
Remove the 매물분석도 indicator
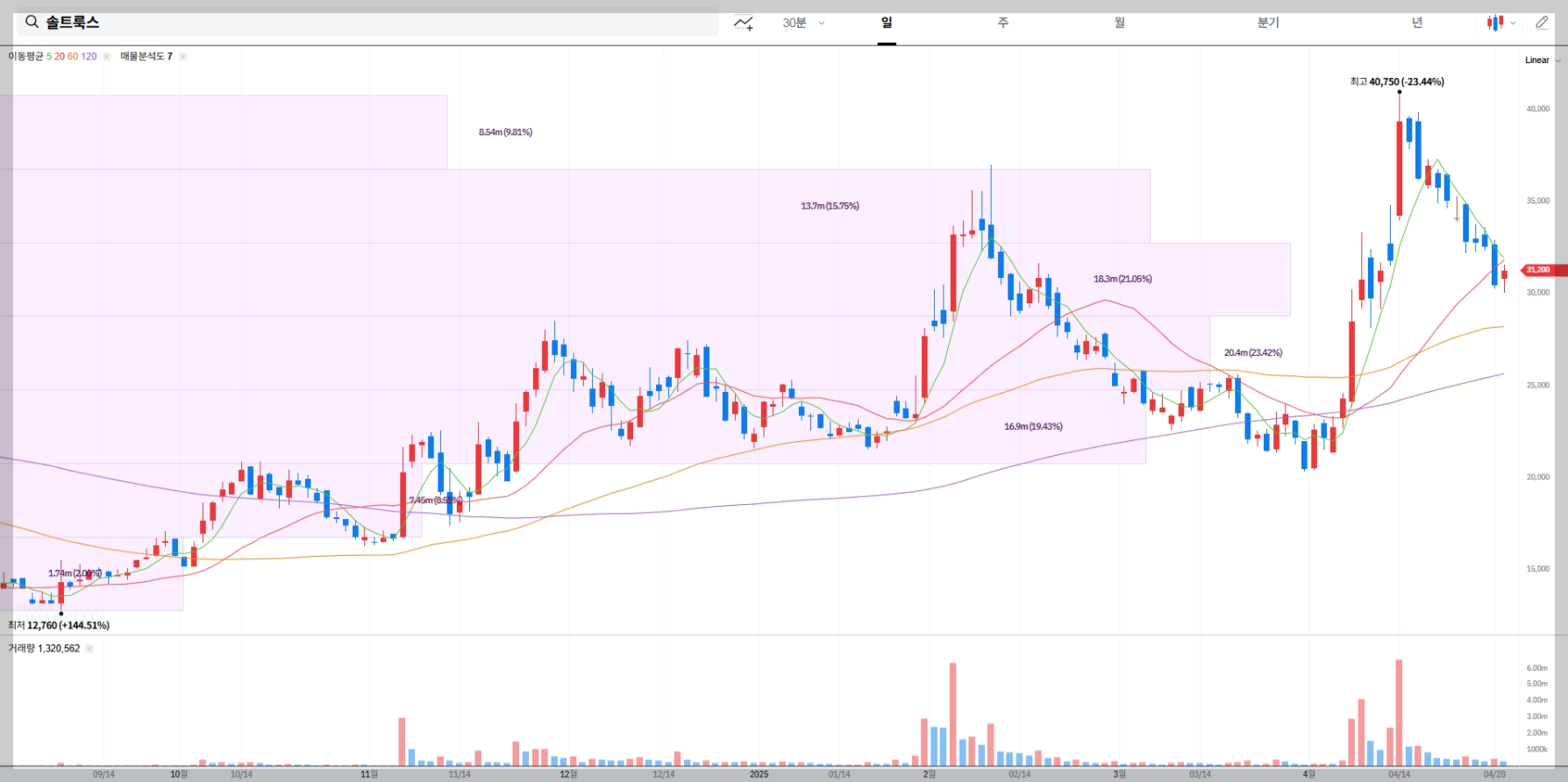[x=182, y=56]
